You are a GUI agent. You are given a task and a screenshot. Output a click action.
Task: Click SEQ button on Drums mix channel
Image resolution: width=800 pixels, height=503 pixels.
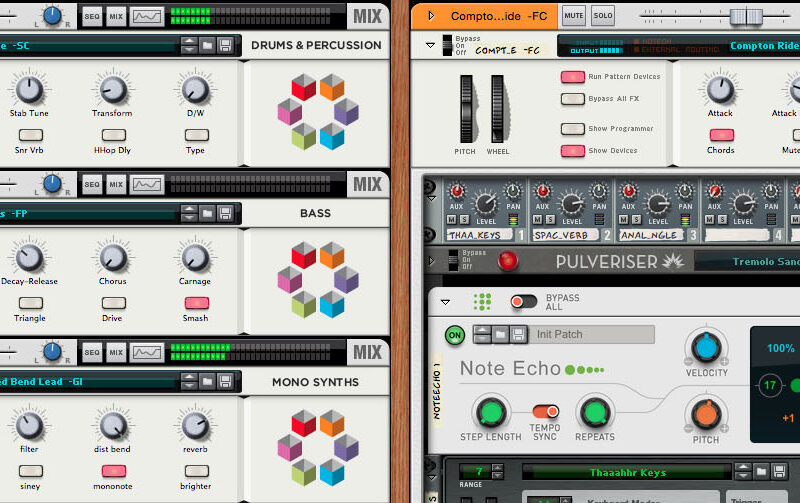click(x=92, y=16)
